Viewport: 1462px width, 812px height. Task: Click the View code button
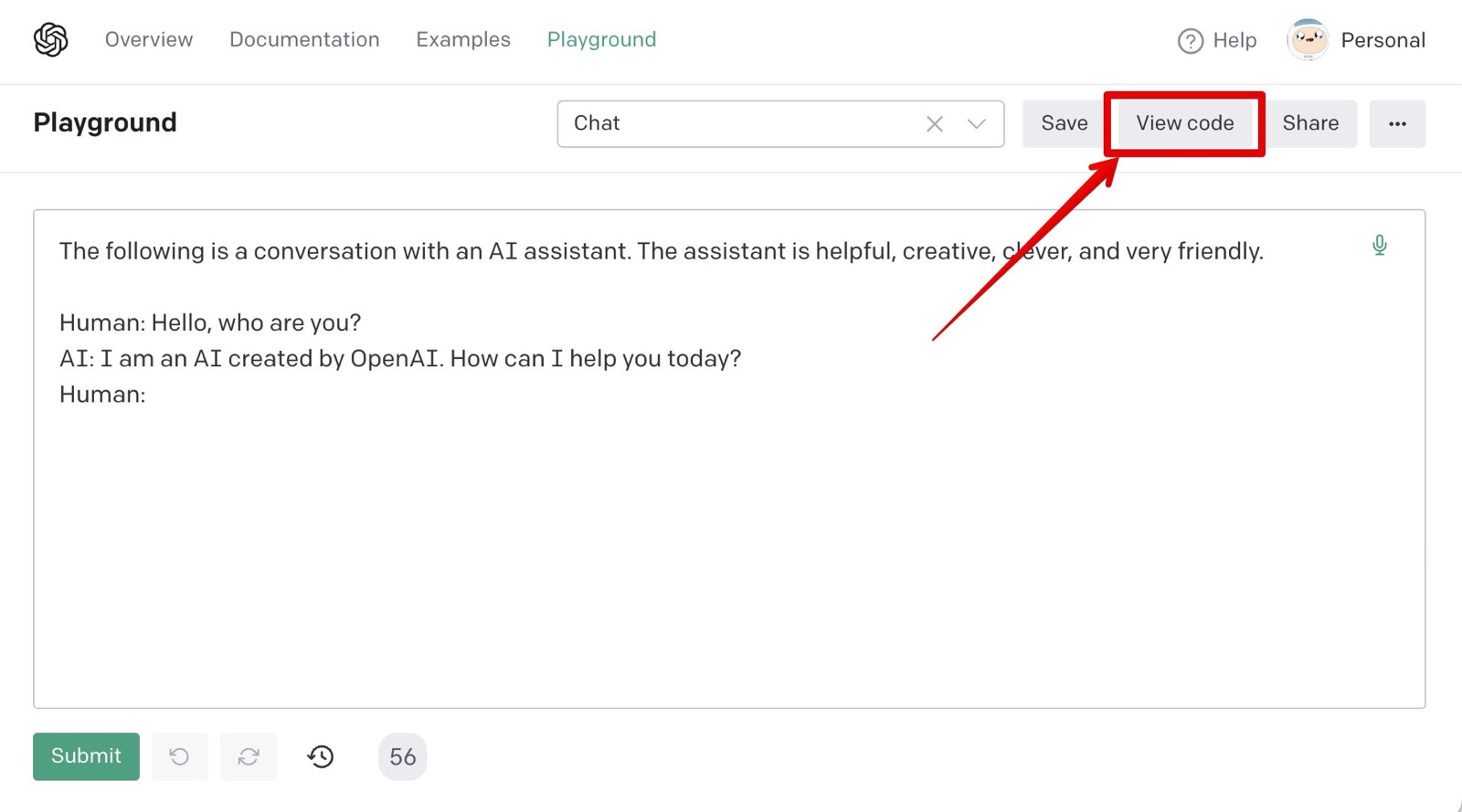pos(1185,124)
